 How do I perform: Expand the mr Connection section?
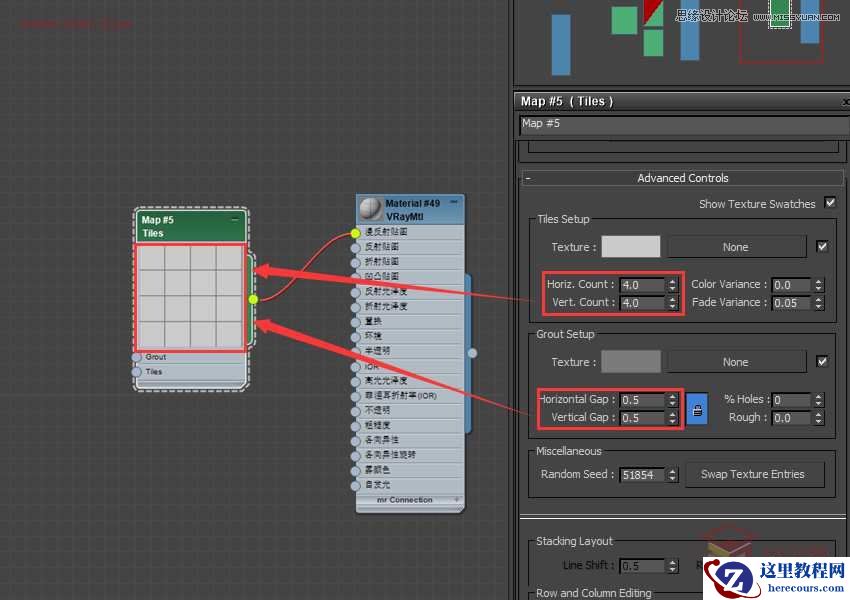tap(457, 500)
